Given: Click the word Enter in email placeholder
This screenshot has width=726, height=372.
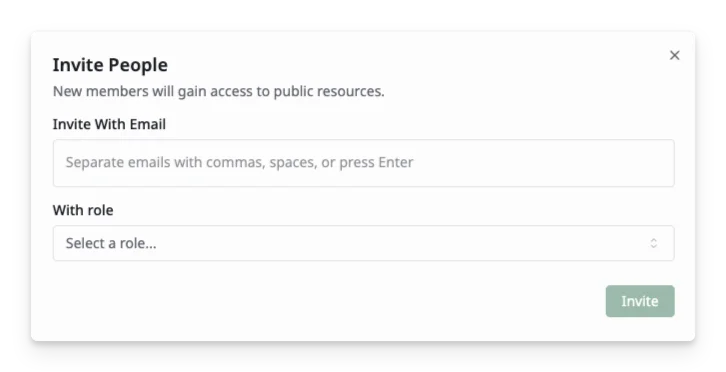Looking at the screenshot, I should pyautogui.click(x=396, y=163).
